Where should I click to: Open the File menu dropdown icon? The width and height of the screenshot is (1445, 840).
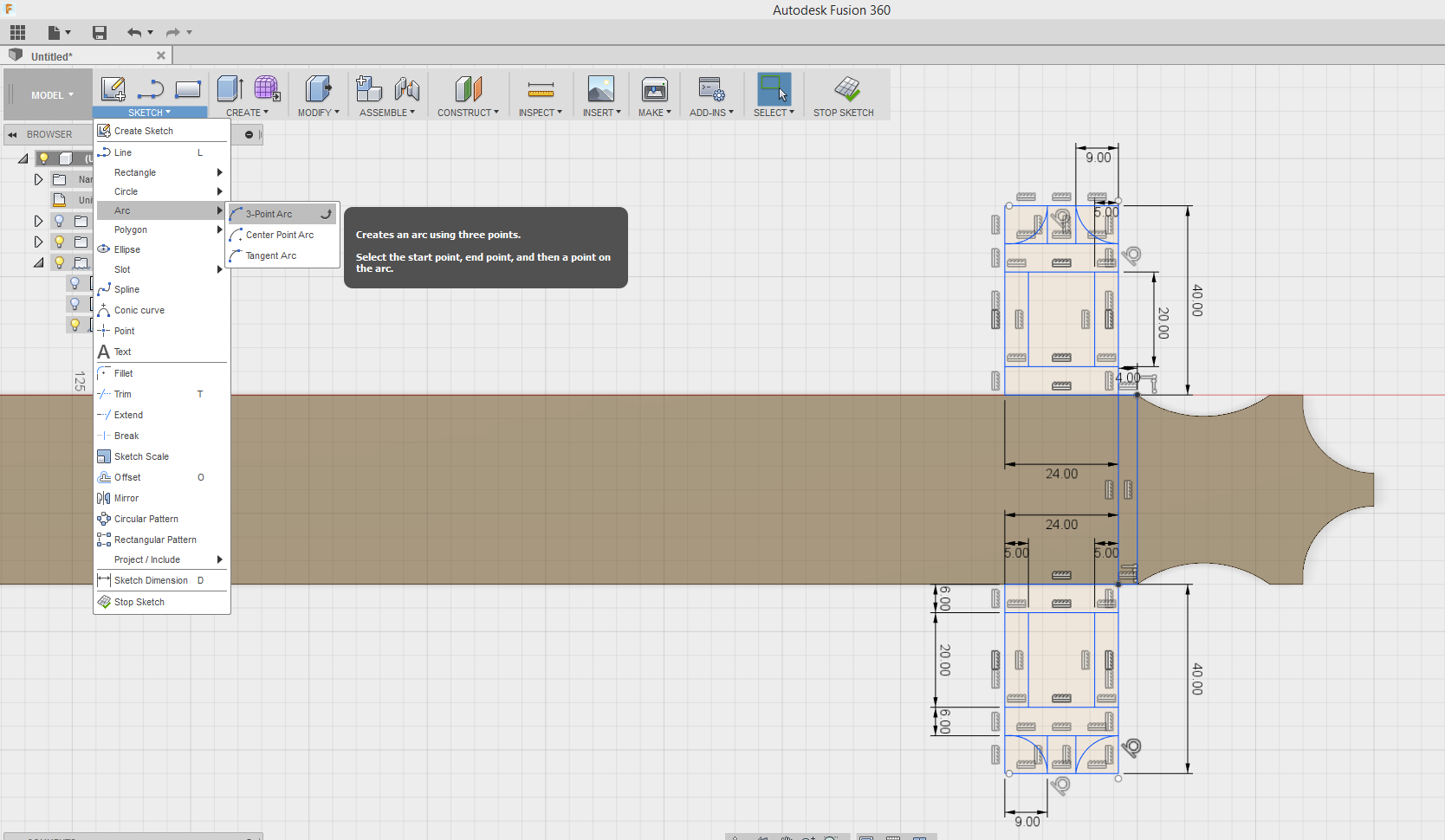[59, 33]
